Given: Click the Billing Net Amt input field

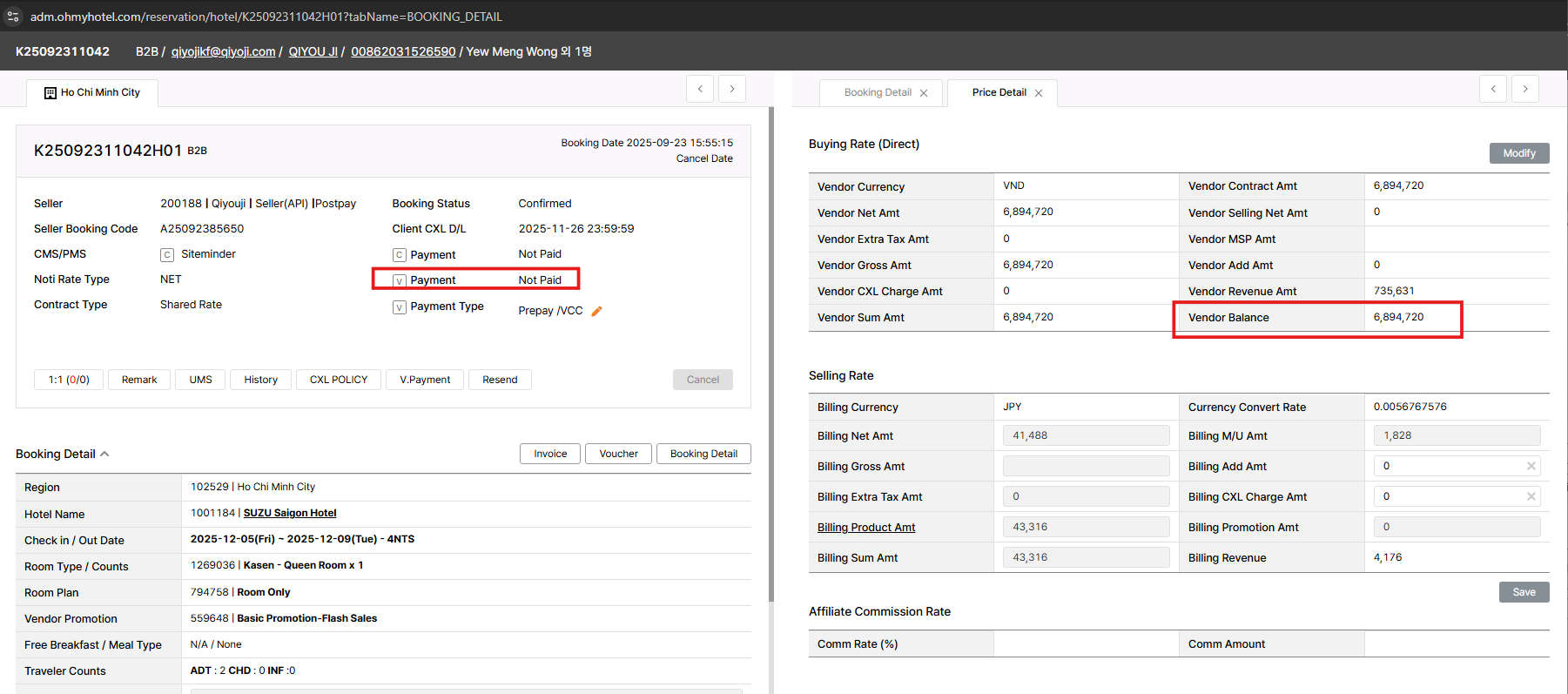Looking at the screenshot, I should pos(1086,435).
